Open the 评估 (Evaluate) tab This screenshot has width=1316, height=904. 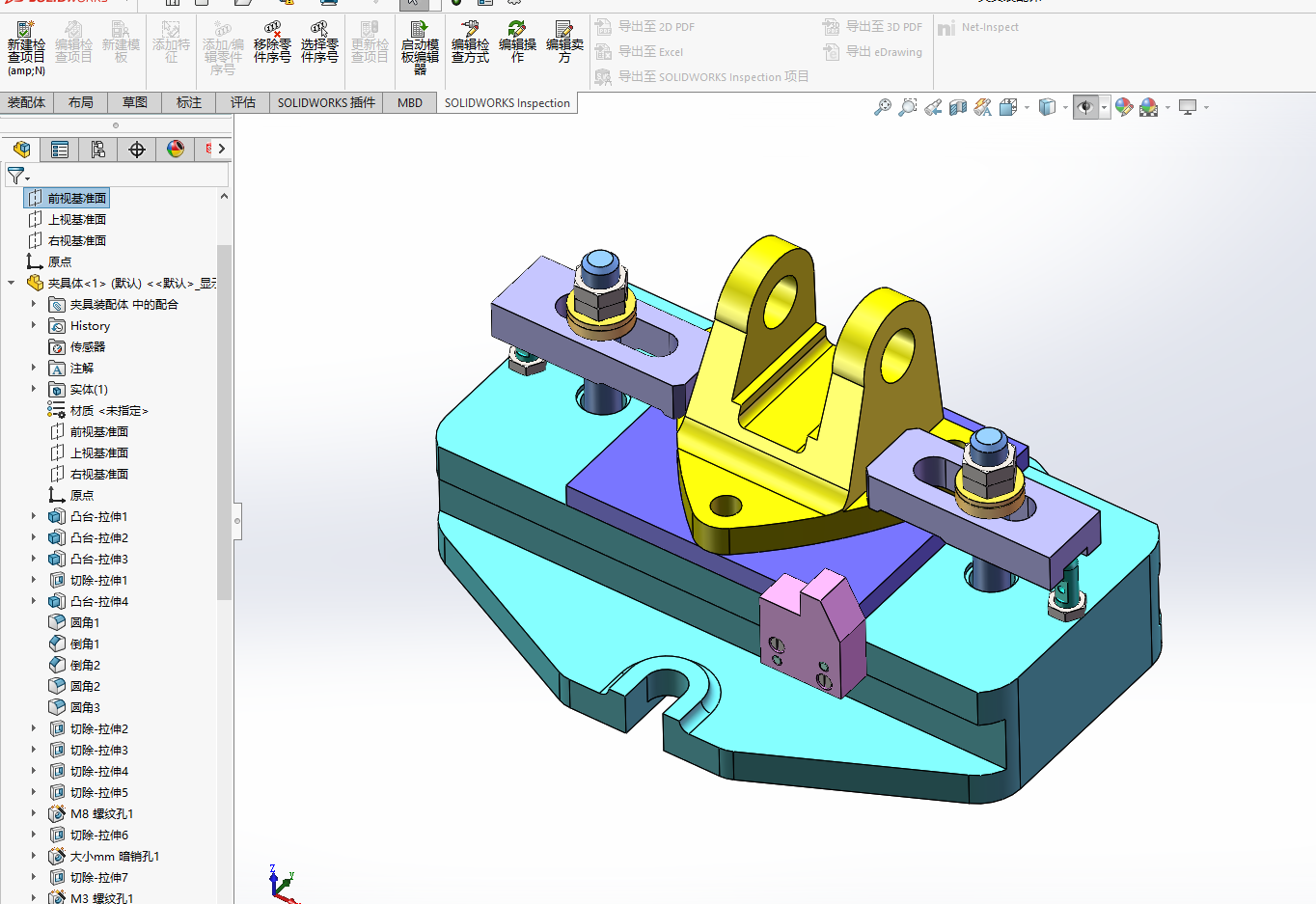[x=243, y=102]
